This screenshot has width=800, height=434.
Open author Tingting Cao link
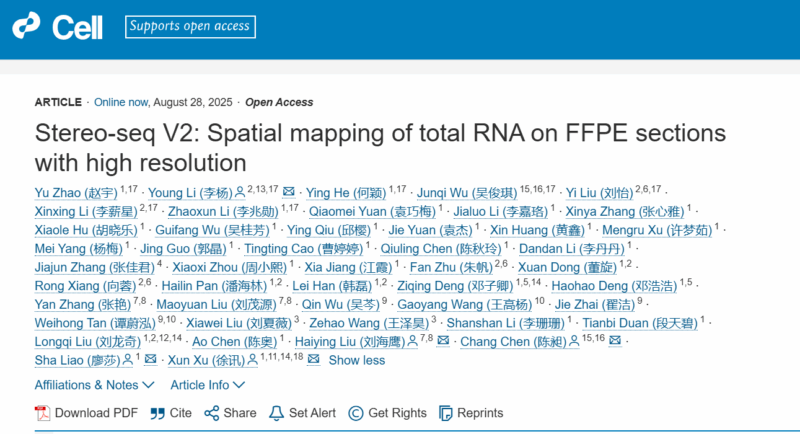[304, 249]
